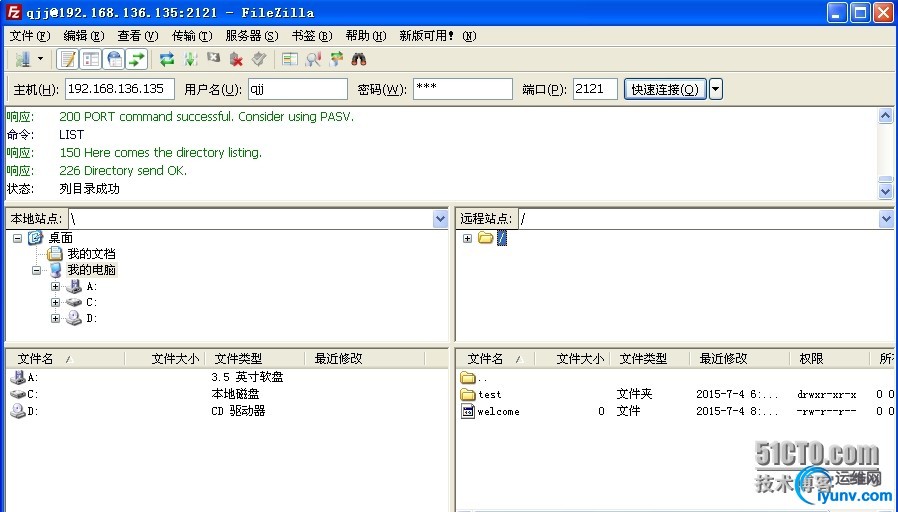Select 我的文档 in local tree
The image size is (898, 512).
point(91,254)
